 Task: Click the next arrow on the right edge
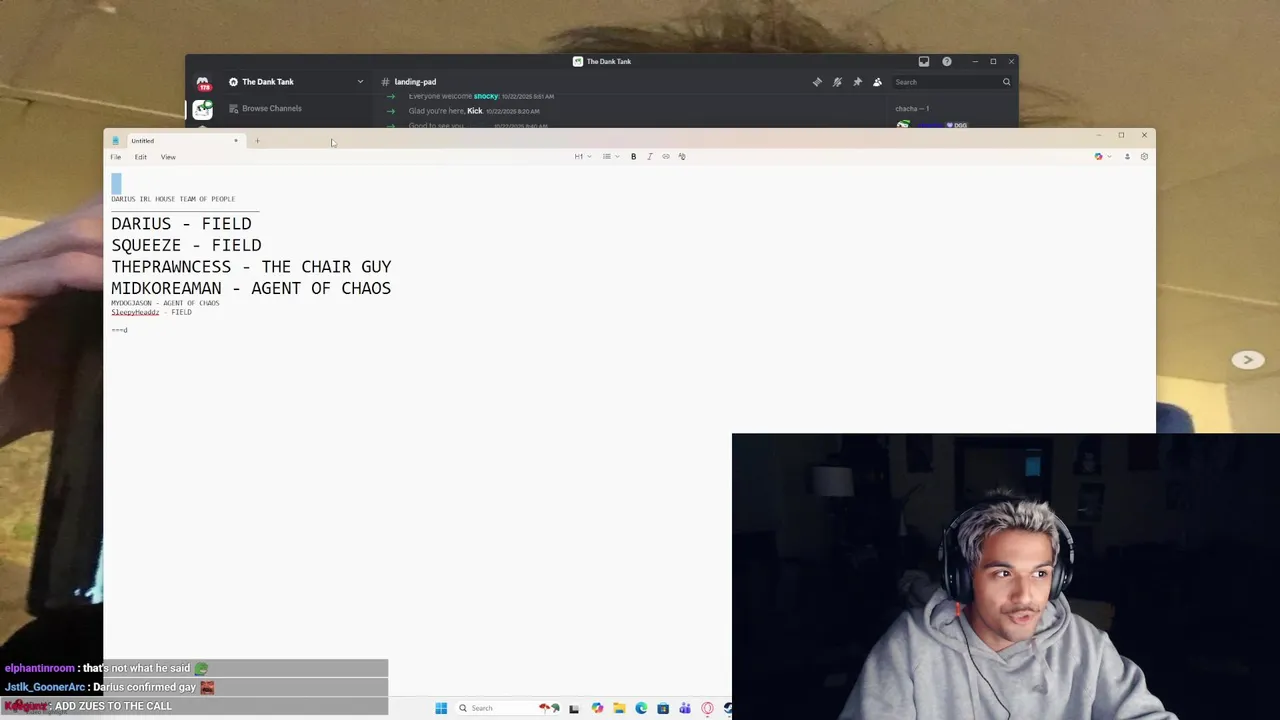pos(1247,360)
